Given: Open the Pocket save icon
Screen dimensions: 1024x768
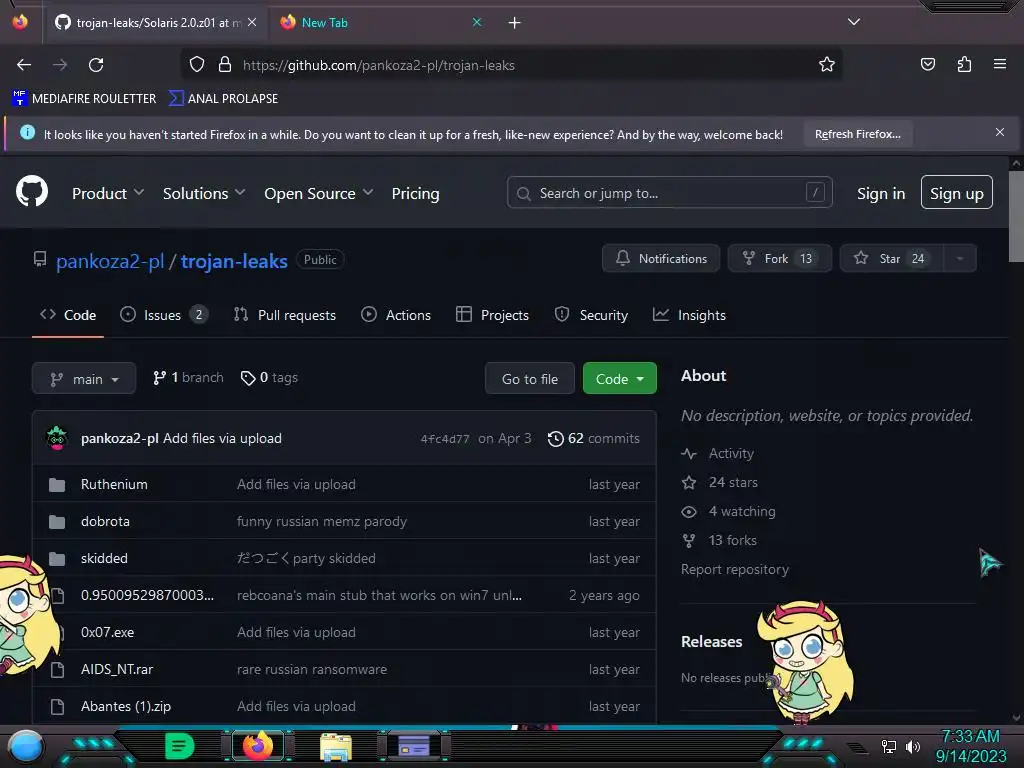Looking at the screenshot, I should point(927,64).
